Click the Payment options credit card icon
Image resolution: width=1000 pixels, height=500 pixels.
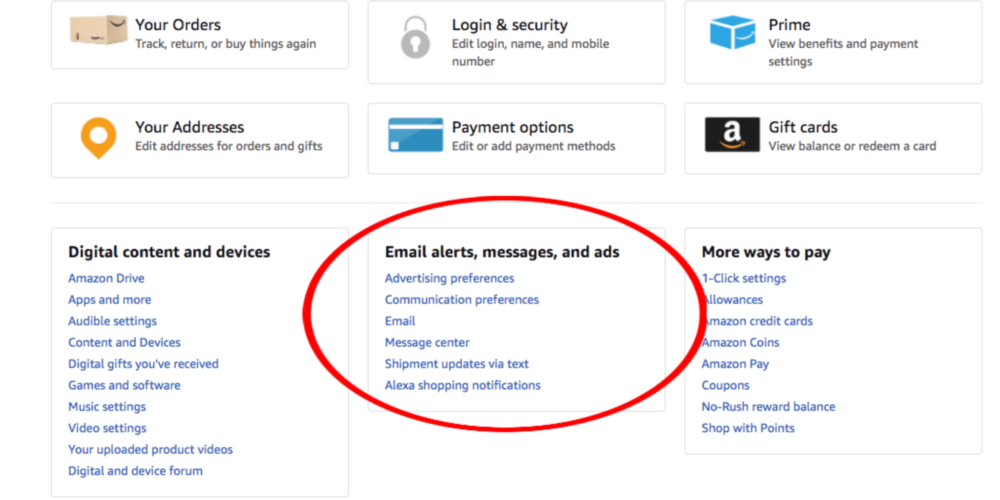tap(415, 135)
